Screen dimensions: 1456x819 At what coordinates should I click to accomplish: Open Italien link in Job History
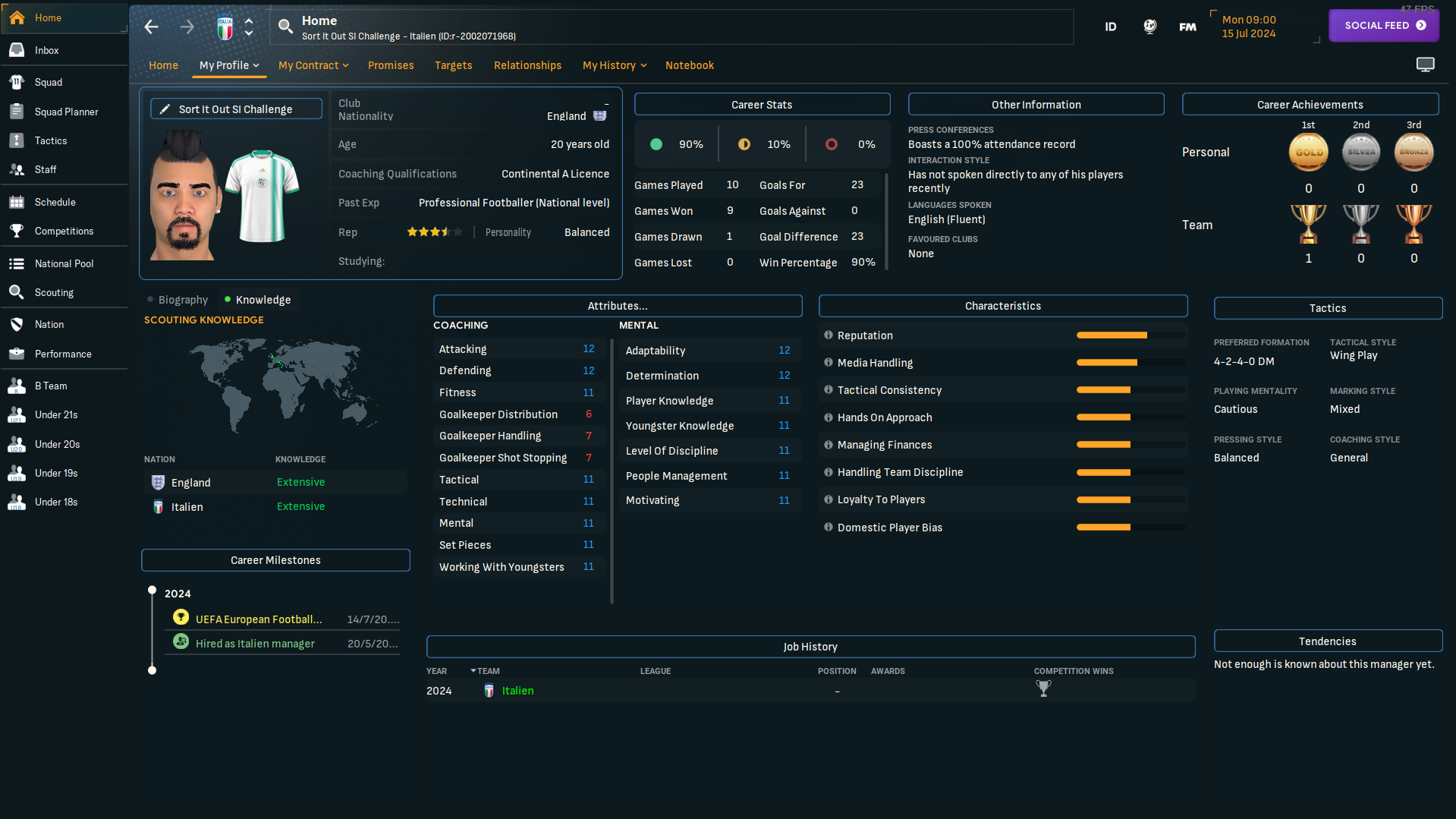pyautogui.click(x=517, y=691)
